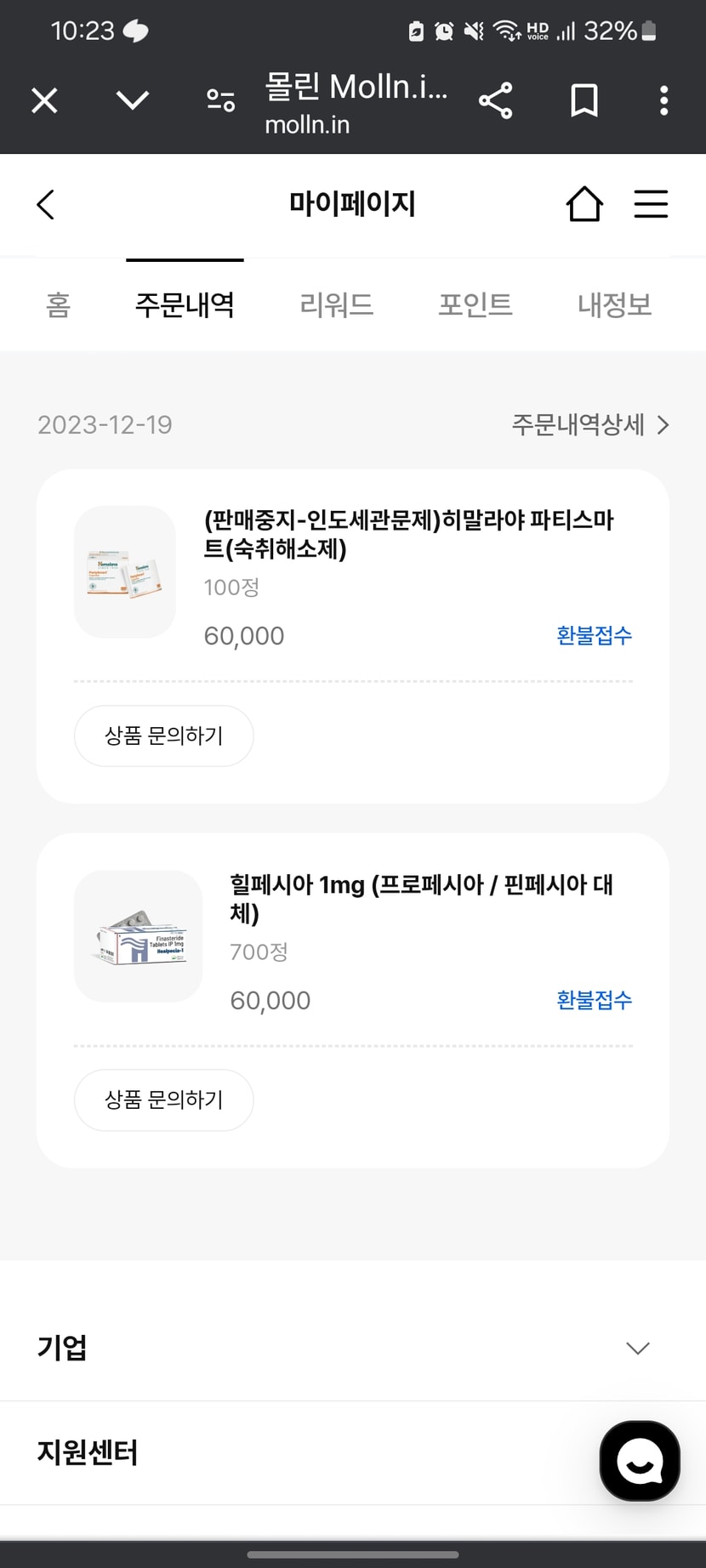Close the in-app browser with X icon
The width and height of the screenshot is (706, 1568).
click(x=44, y=101)
